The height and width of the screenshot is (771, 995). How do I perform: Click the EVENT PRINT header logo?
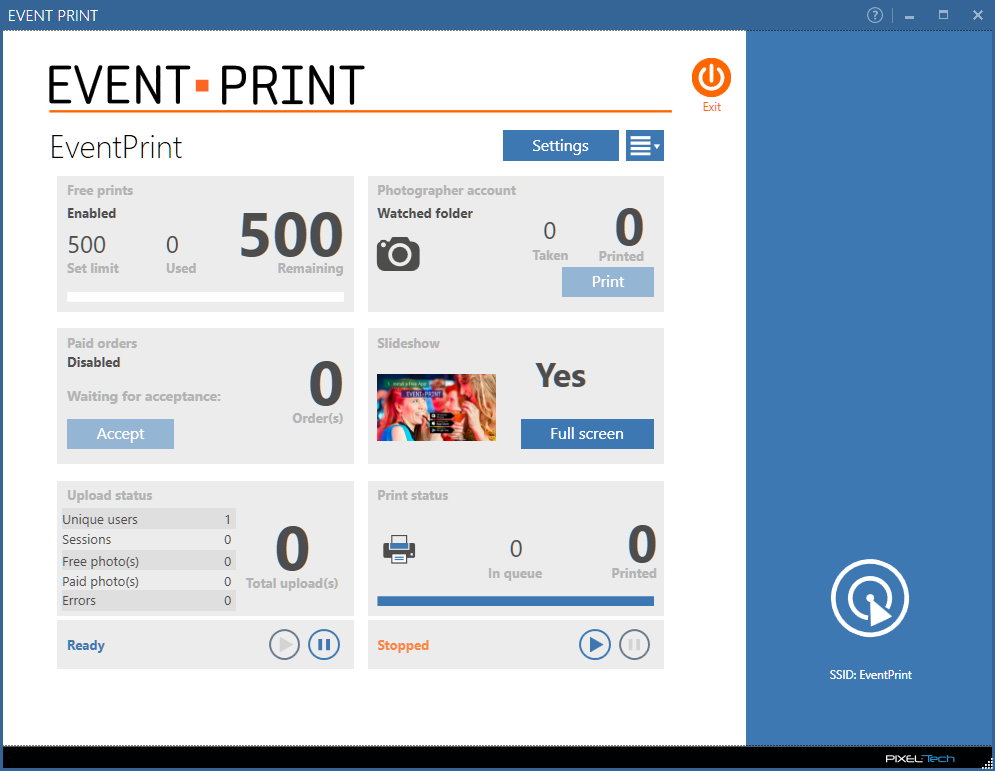coord(207,85)
